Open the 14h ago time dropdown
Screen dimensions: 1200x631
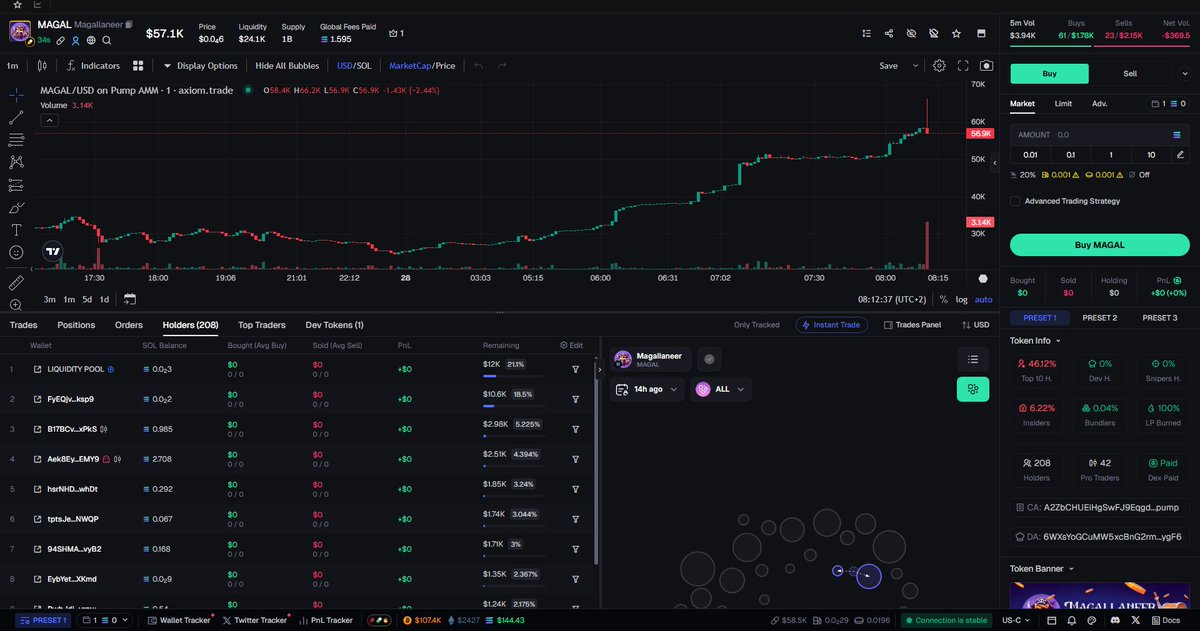click(649, 389)
